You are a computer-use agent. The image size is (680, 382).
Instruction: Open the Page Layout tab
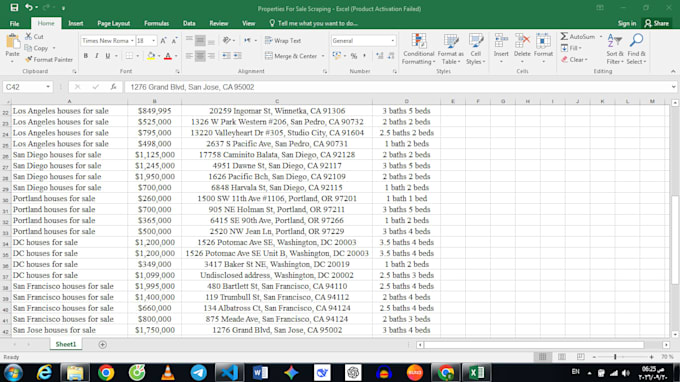point(114,23)
